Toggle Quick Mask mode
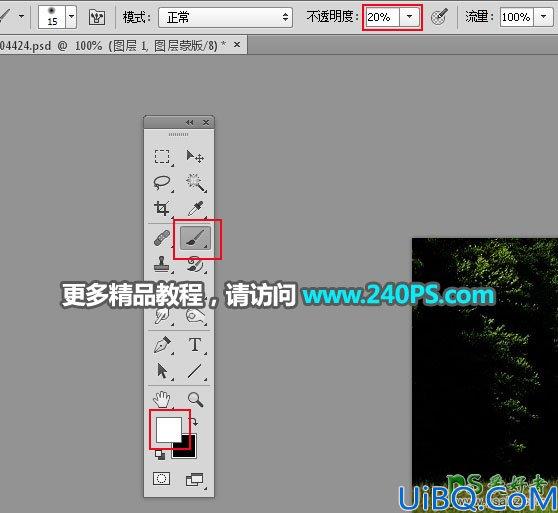Image resolution: width=558 pixels, height=513 pixels. pyautogui.click(x=162, y=478)
